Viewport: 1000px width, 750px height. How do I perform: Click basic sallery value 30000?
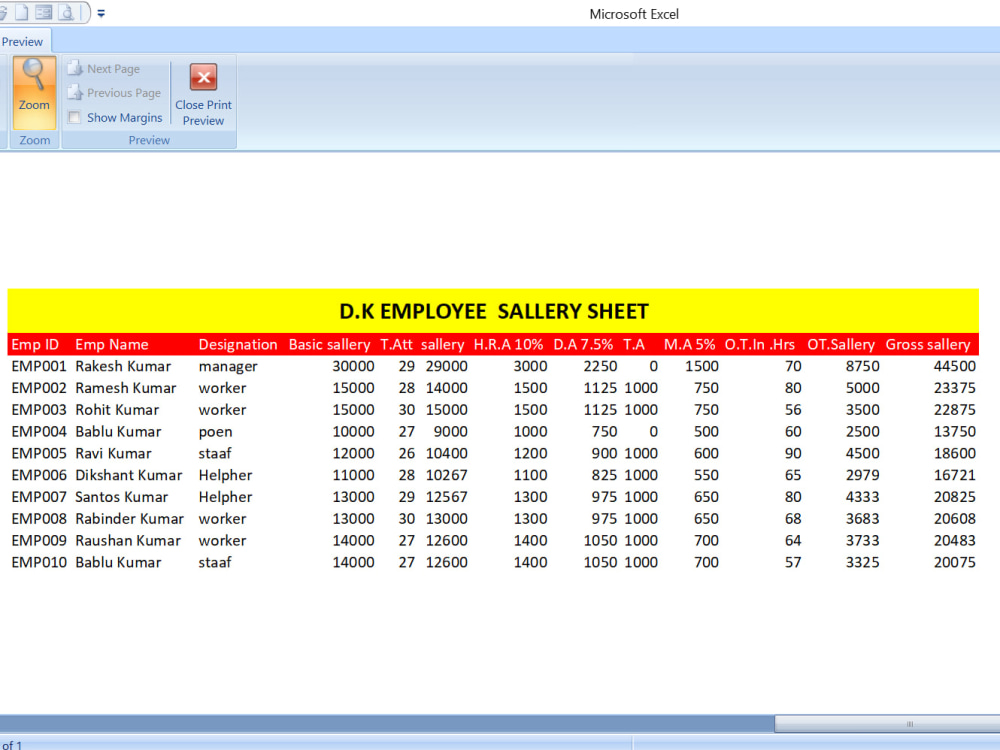click(x=353, y=366)
